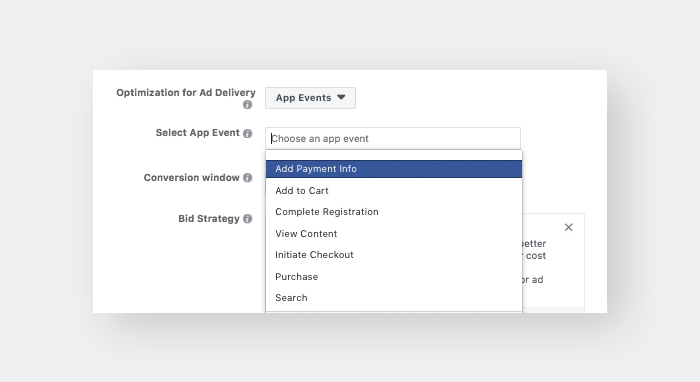This screenshot has height=382, width=700.
Task: Choose Add to Cart from list
Action: click(x=394, y=191)
